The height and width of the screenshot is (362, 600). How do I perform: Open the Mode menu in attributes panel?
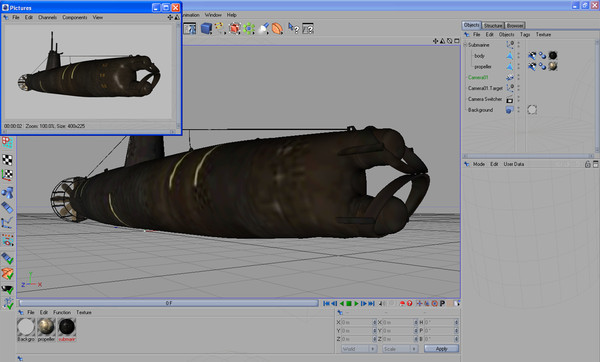point(479,164)
